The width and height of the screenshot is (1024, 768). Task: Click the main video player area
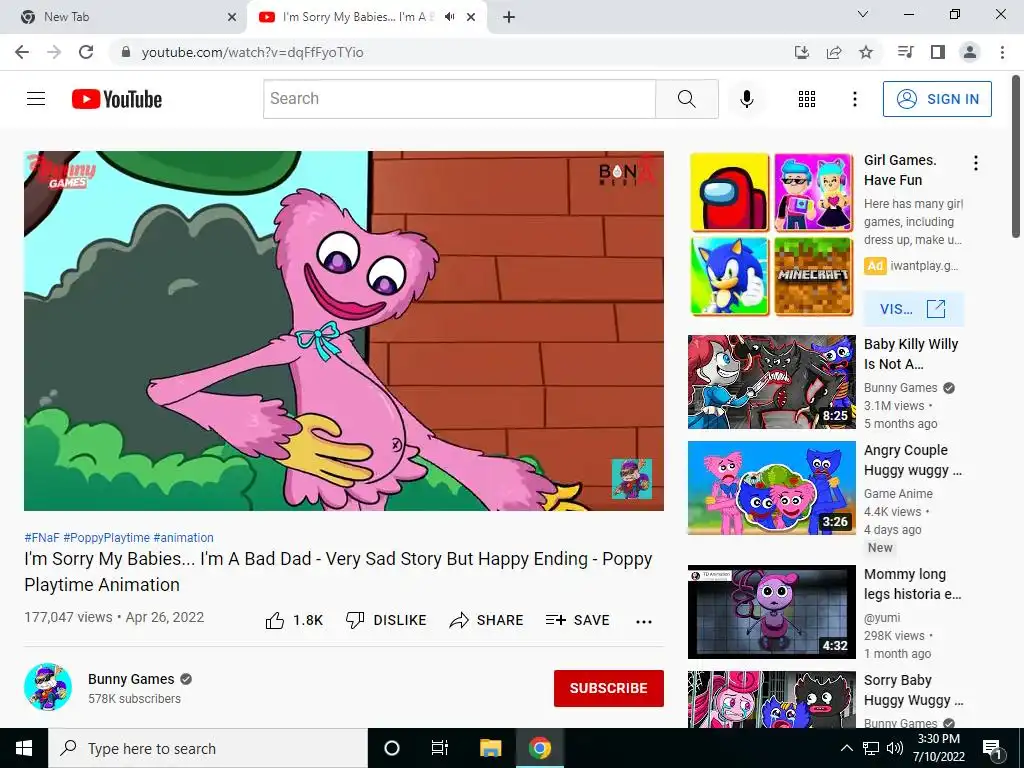[344, 331]
